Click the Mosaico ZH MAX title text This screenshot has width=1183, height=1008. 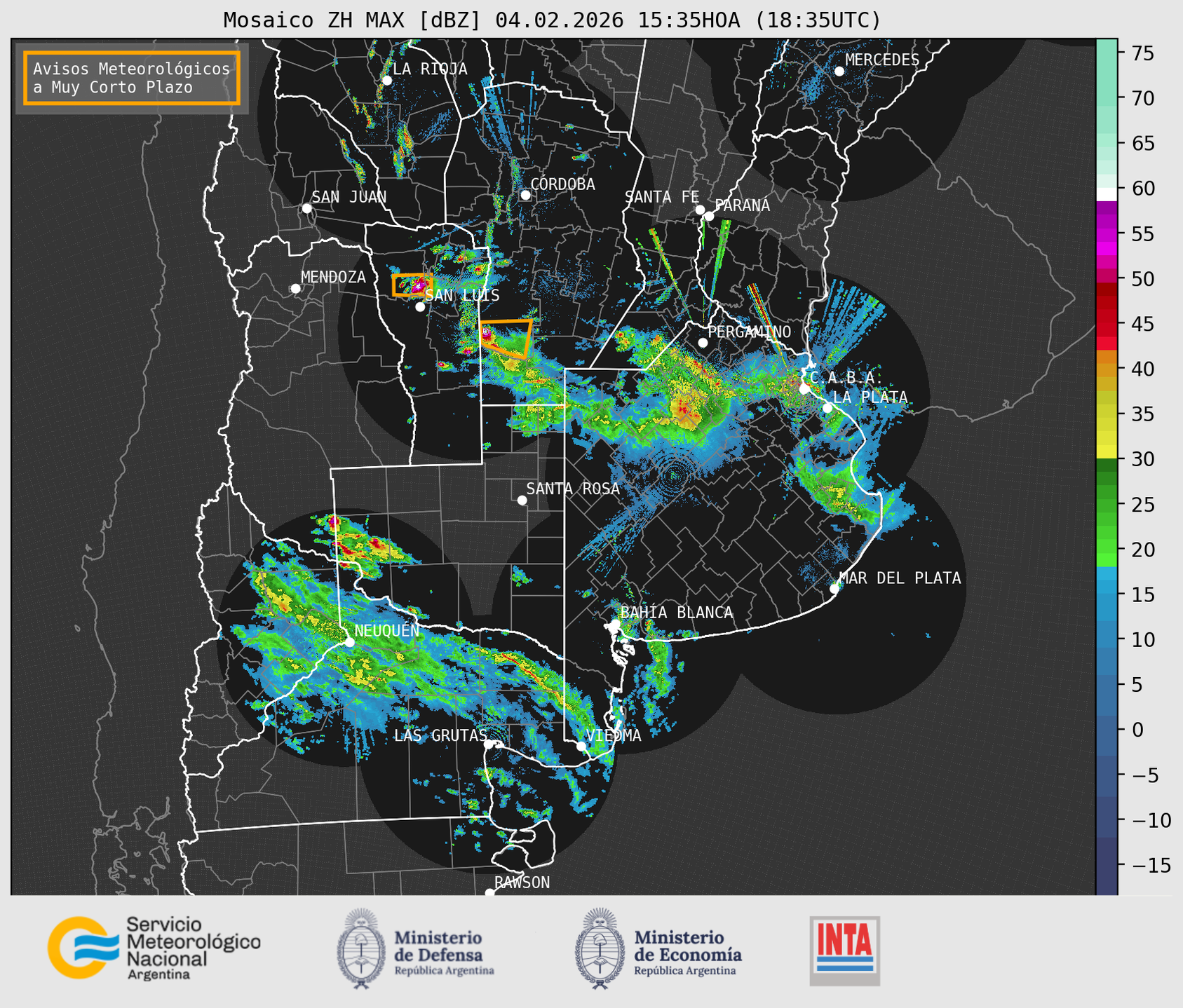(x=552, y=20)
